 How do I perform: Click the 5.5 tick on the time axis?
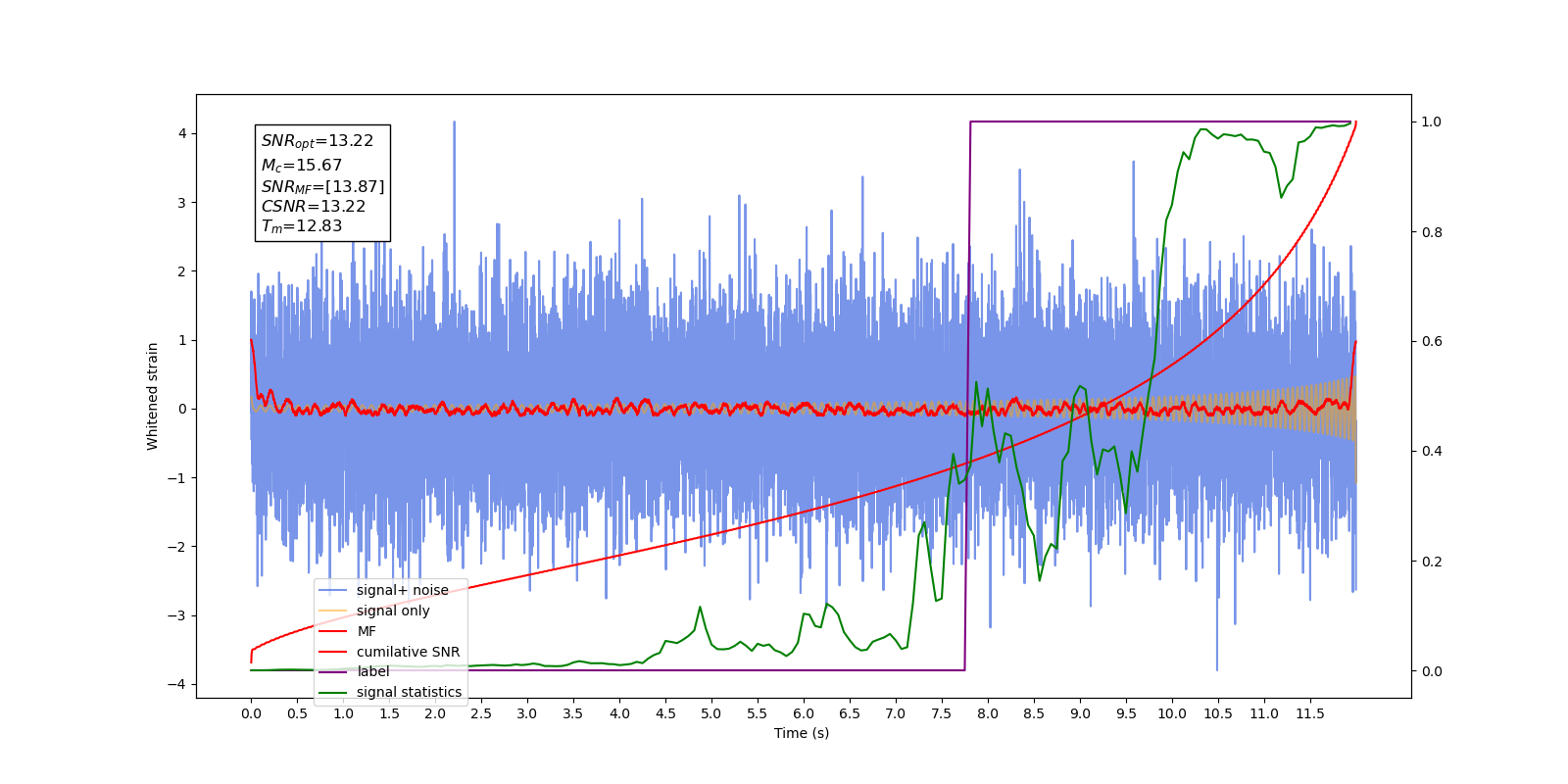758,713
